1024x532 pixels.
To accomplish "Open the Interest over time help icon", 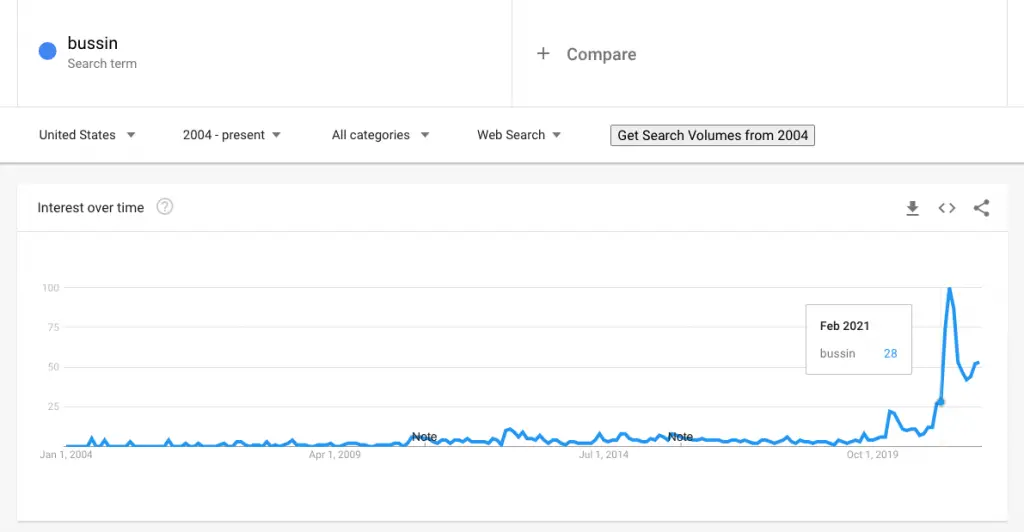I will [x=165, y=207].
